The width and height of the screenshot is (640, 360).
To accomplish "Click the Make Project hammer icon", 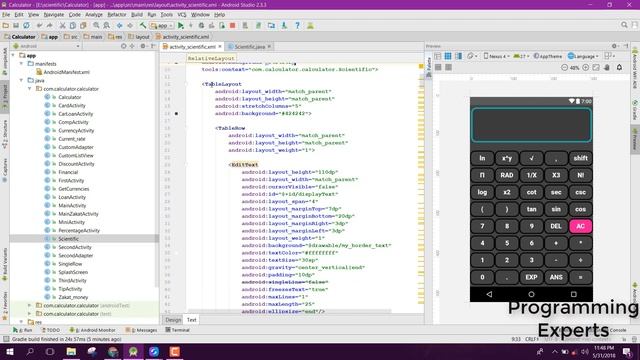I will point(142,25).
